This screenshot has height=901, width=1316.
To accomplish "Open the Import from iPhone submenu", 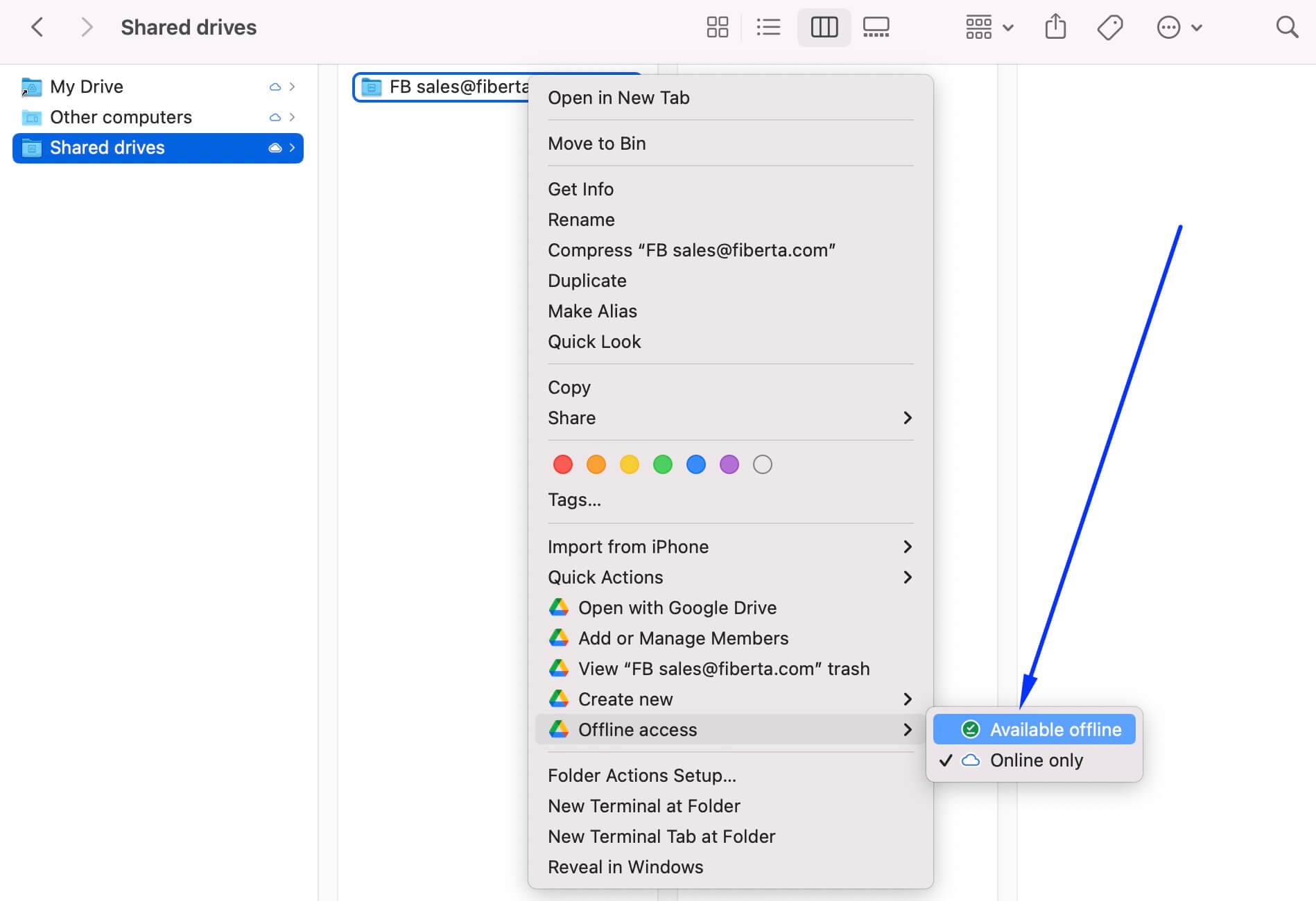I will tap(730, 547).
